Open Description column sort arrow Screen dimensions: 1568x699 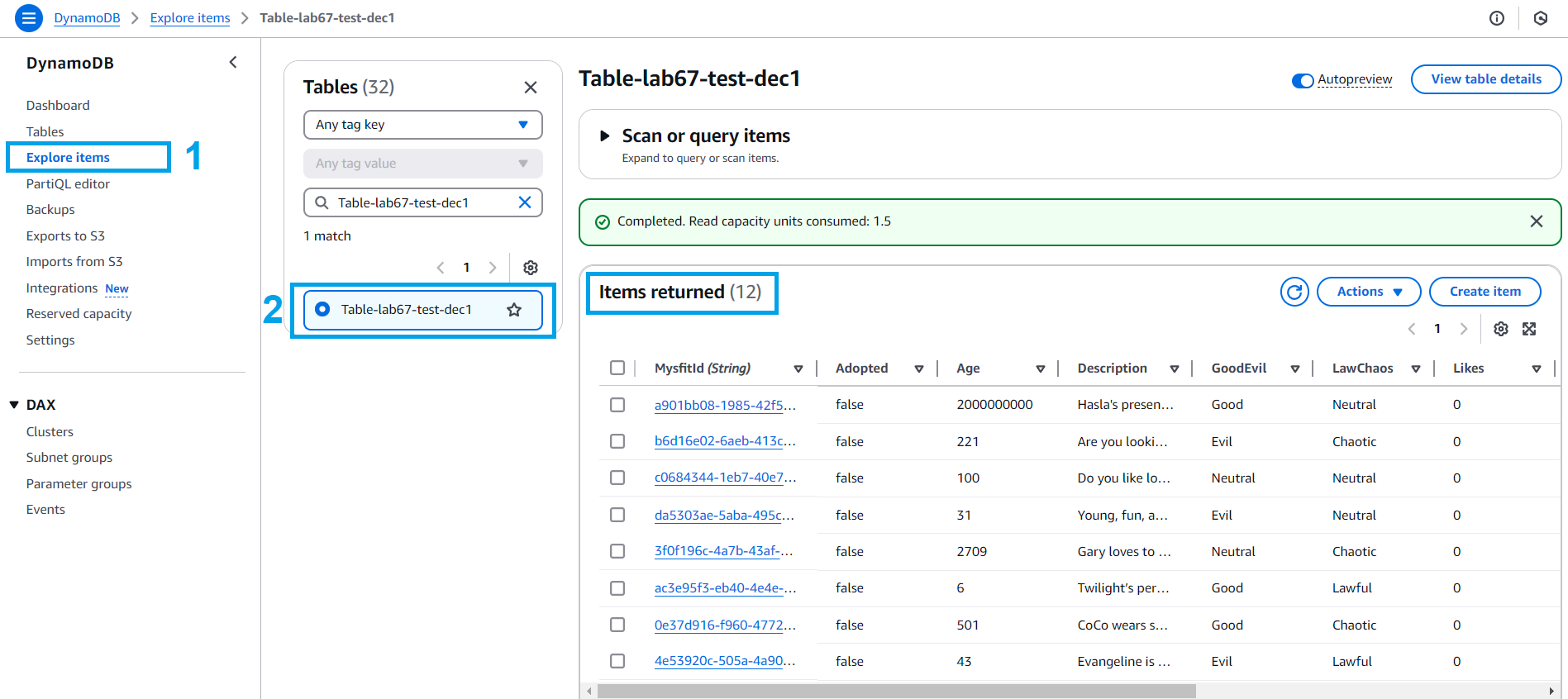point(1175,369)
